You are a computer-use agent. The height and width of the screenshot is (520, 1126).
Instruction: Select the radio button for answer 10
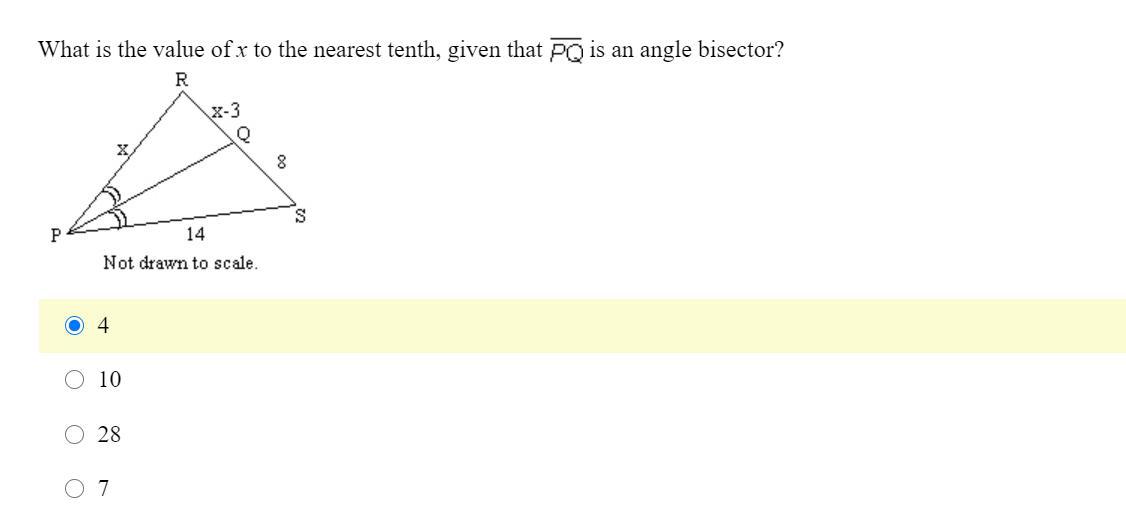pos(73,380)
